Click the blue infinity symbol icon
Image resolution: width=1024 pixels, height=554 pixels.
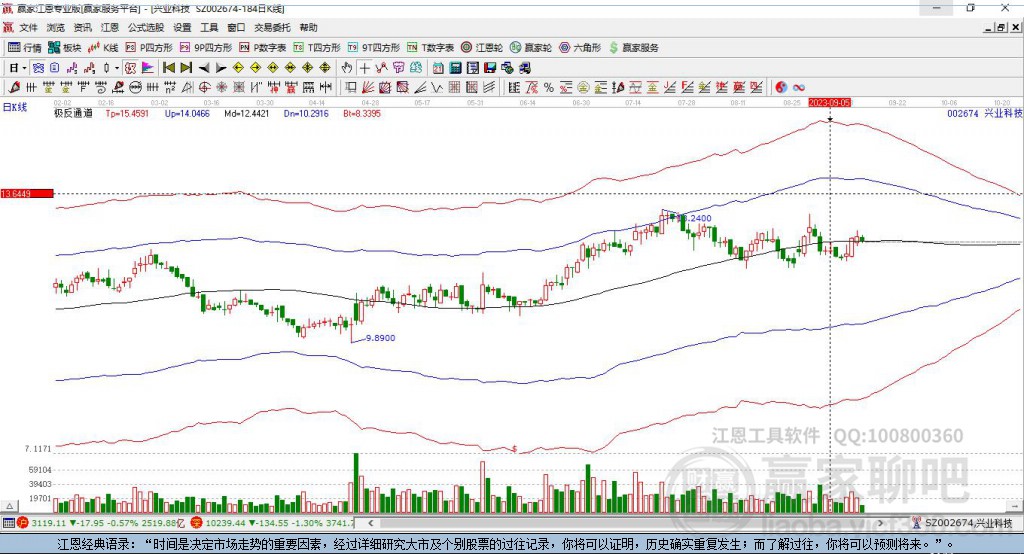pos(799,87)
